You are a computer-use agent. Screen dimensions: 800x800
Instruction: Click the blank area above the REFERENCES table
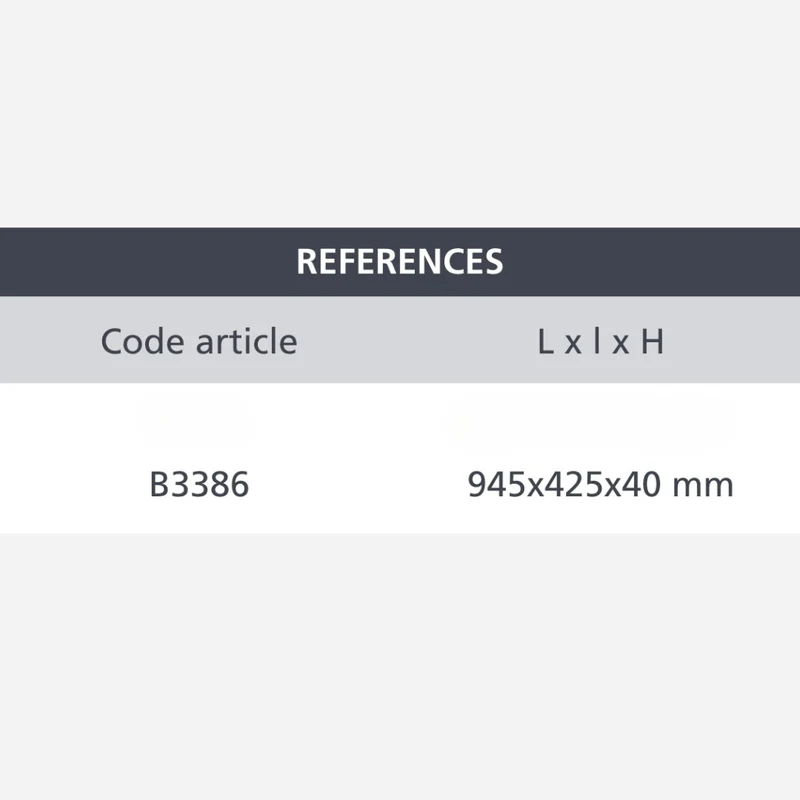(x=400, y=114)
